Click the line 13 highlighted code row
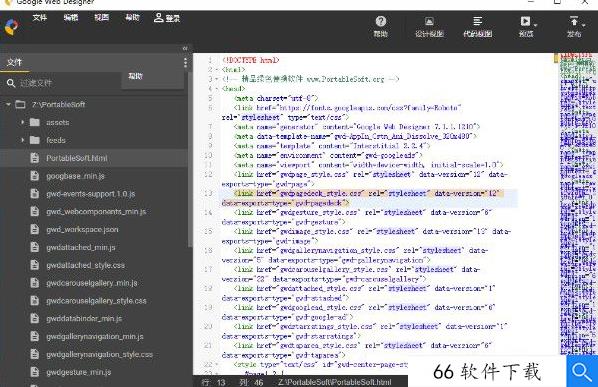 (368, 198)
